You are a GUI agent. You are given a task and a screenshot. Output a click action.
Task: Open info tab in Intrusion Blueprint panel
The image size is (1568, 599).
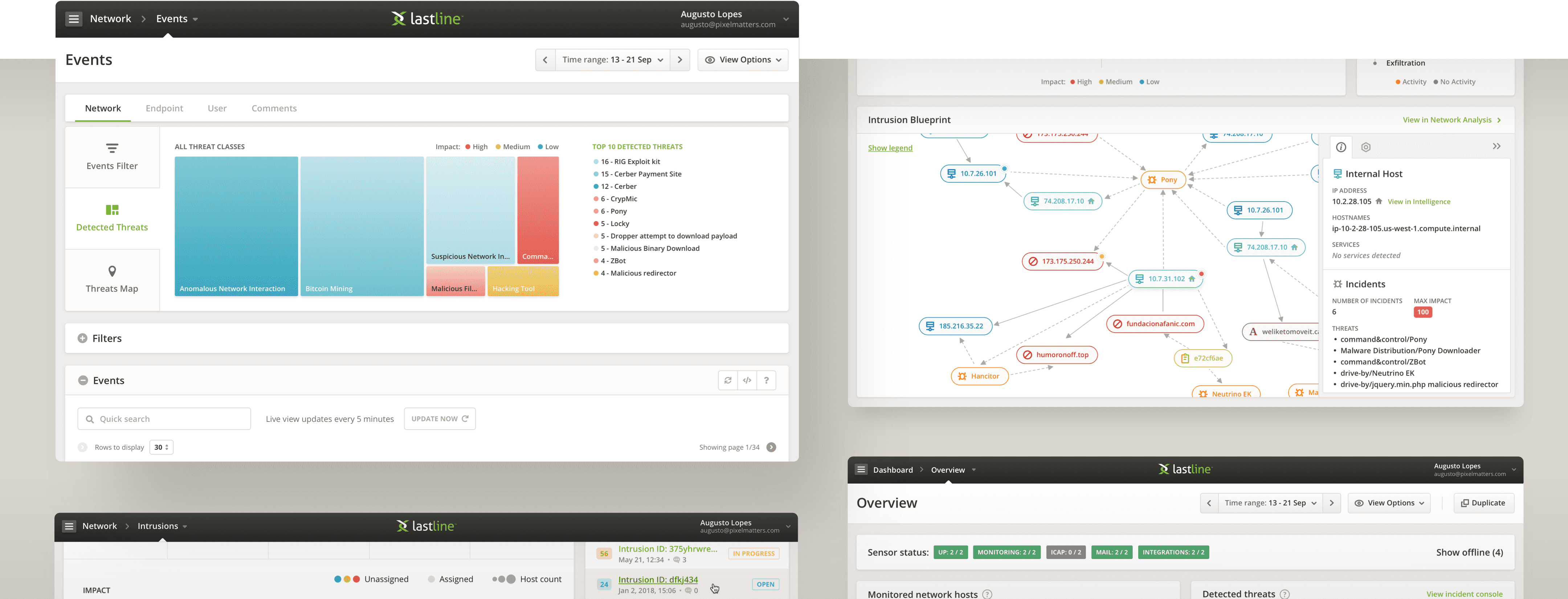(1340, 147)
